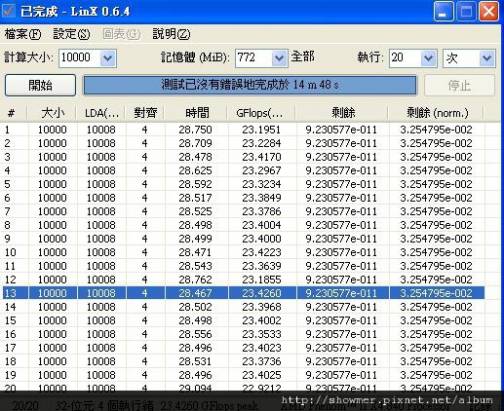Open the 設定 (Settings) menu
Screen dimensions: 504x411
[71, 34]
